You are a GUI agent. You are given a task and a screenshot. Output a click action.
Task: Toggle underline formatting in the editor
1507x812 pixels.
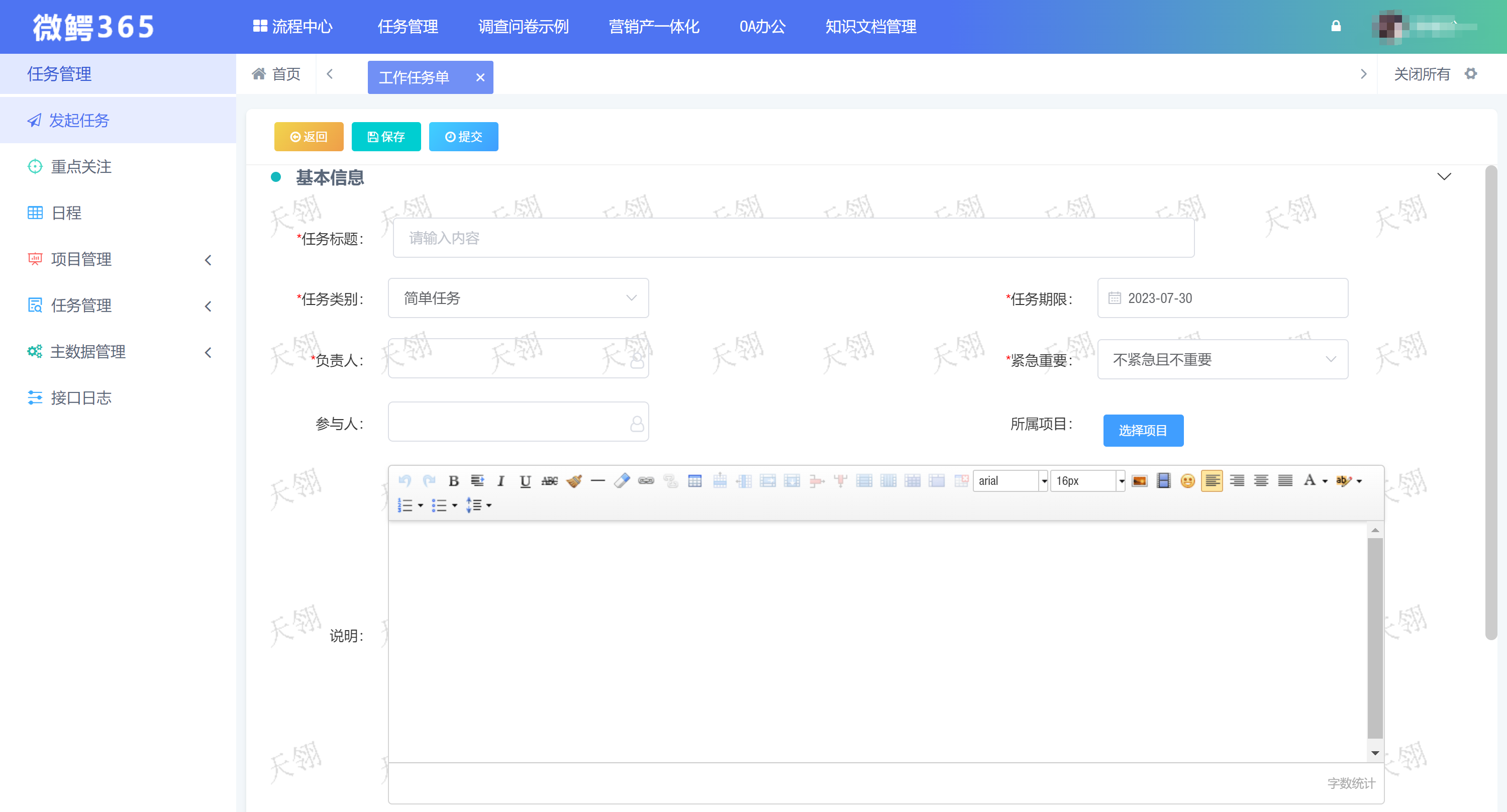coord(525,481)
